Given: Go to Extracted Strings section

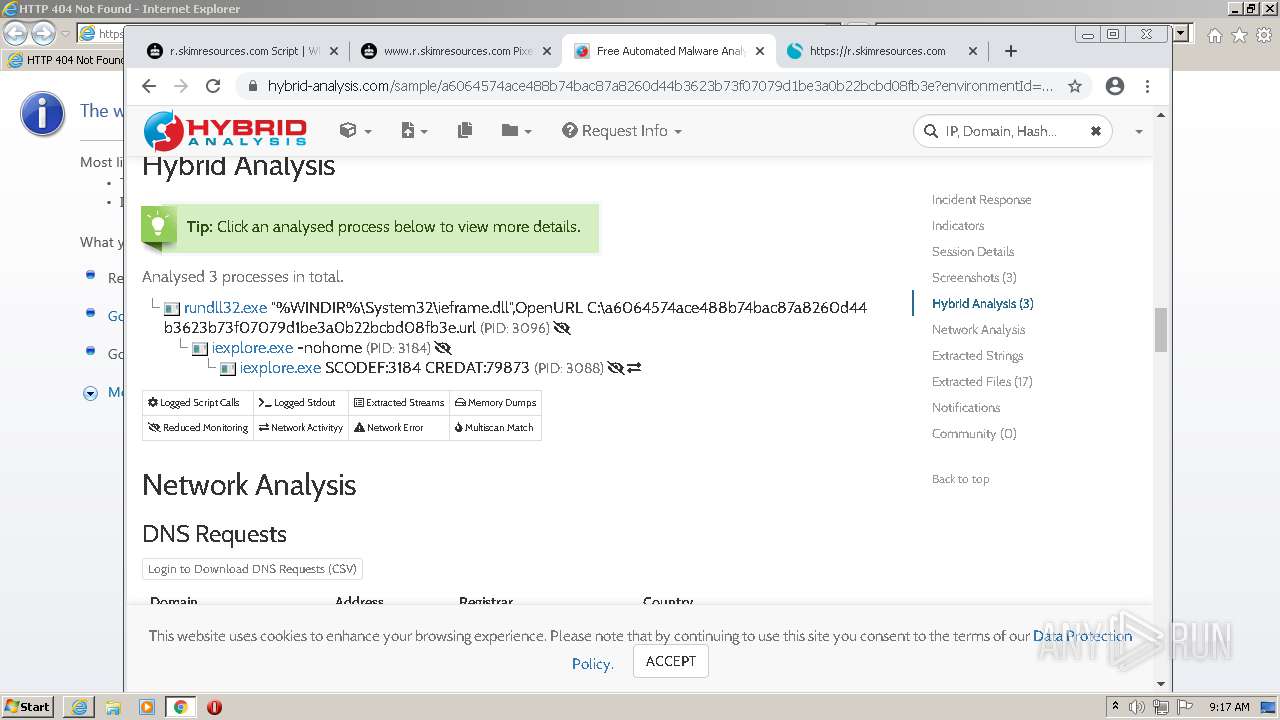Looking at the screenshot, I should click(977, 356).
